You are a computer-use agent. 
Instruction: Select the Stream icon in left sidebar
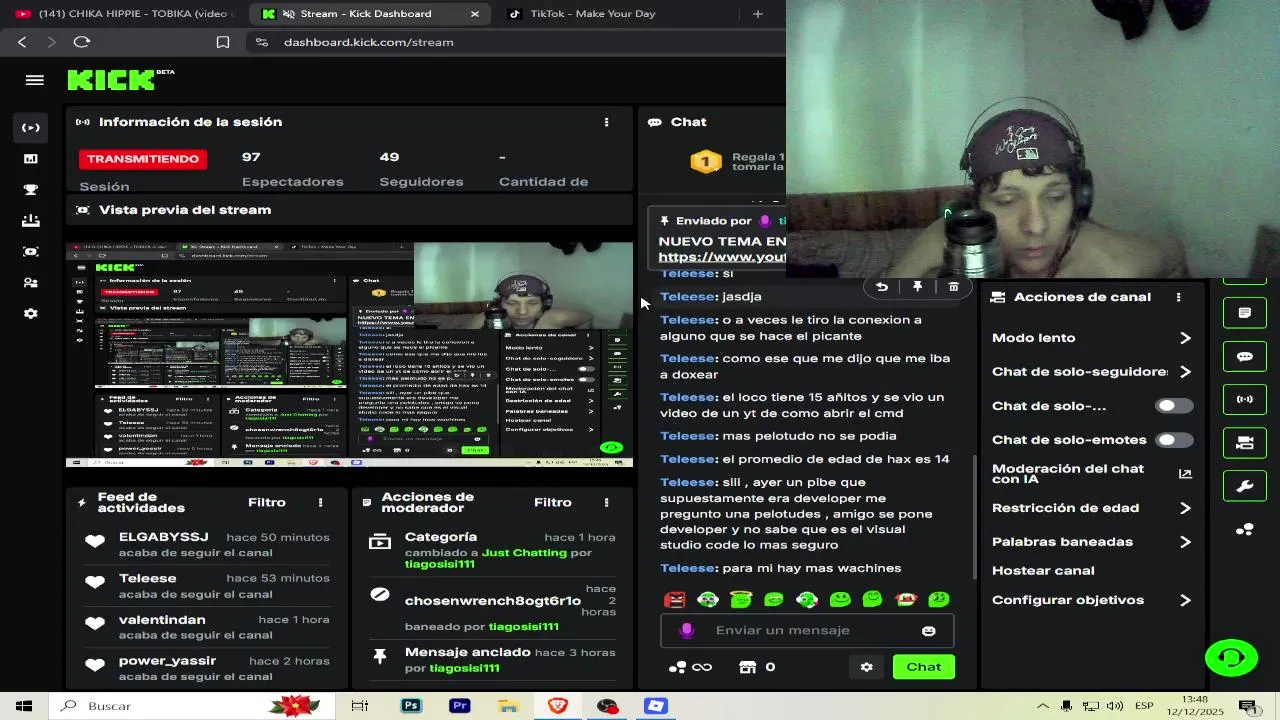pyautogui.click(x=31, y=127)
